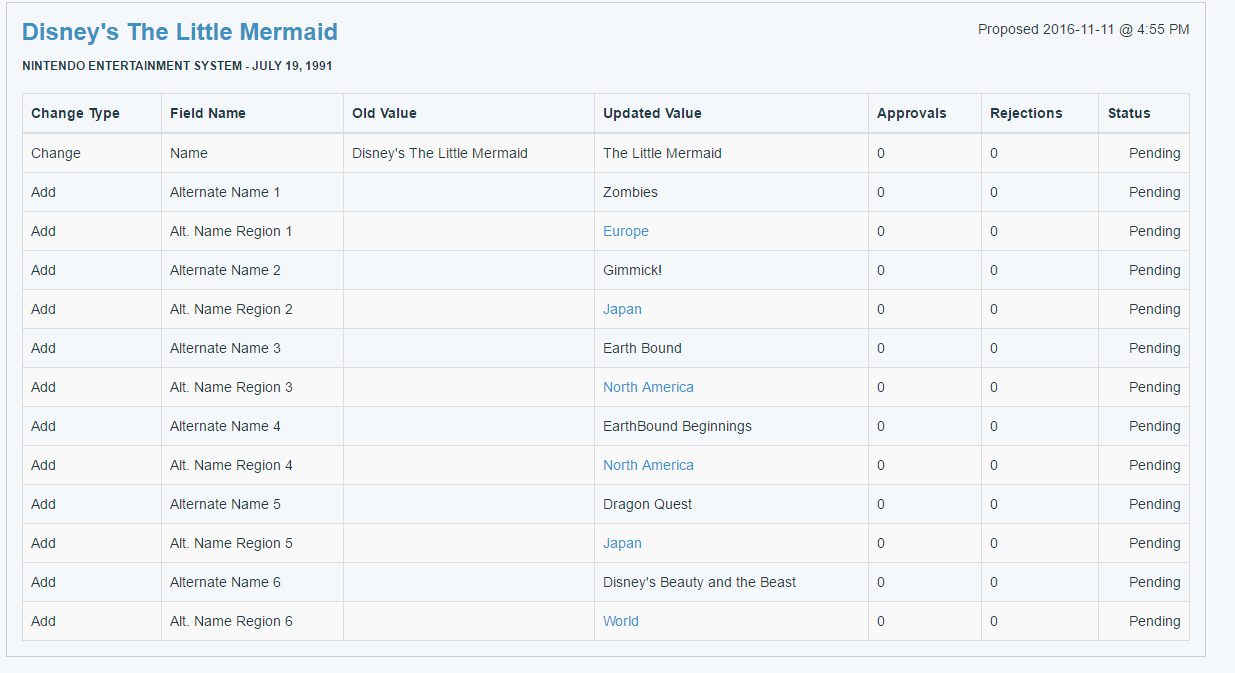Click the Old Value column header

(469, 113)
